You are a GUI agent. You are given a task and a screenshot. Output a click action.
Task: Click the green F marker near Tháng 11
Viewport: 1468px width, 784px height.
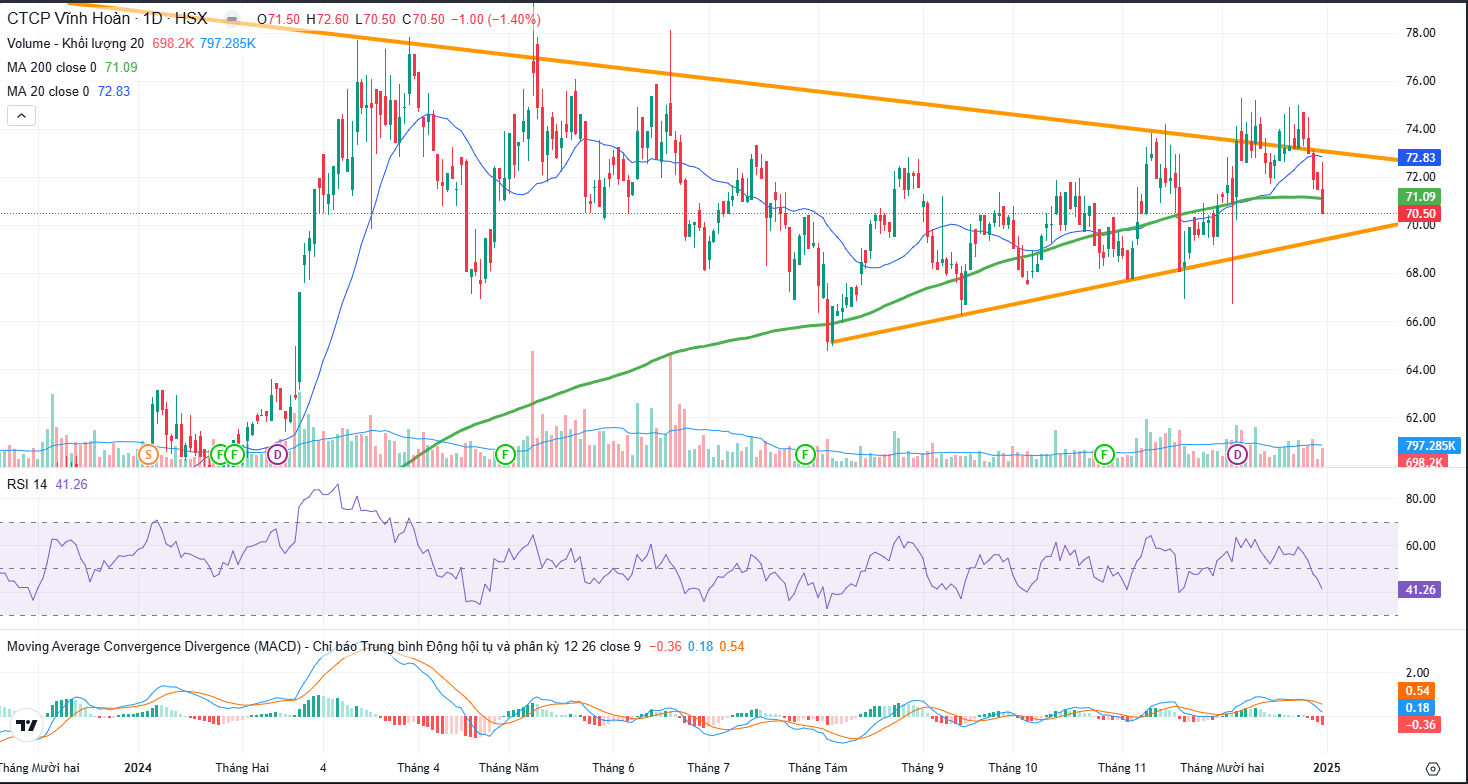[1105, 455]
